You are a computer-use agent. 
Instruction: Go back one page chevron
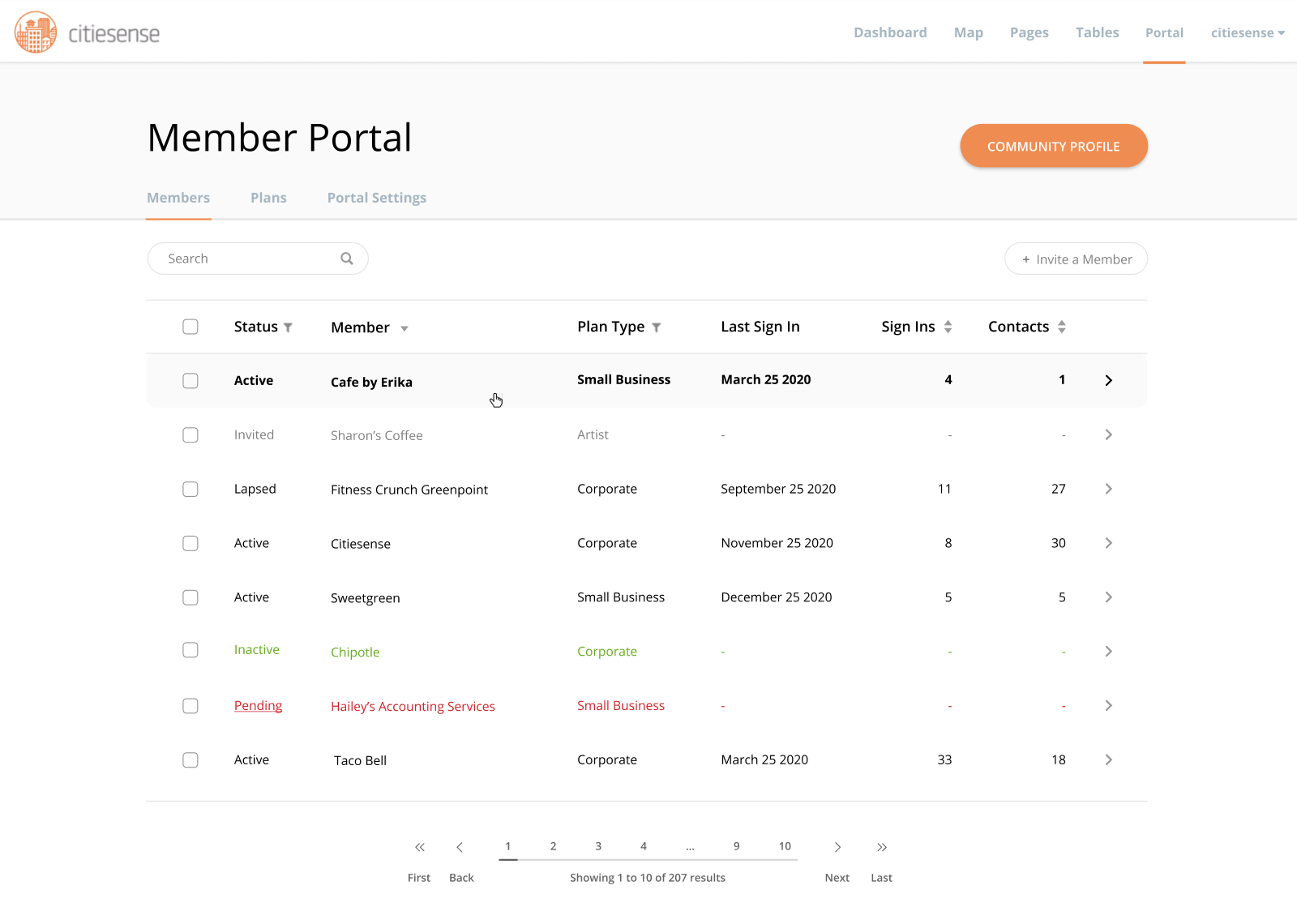(460, 847)
